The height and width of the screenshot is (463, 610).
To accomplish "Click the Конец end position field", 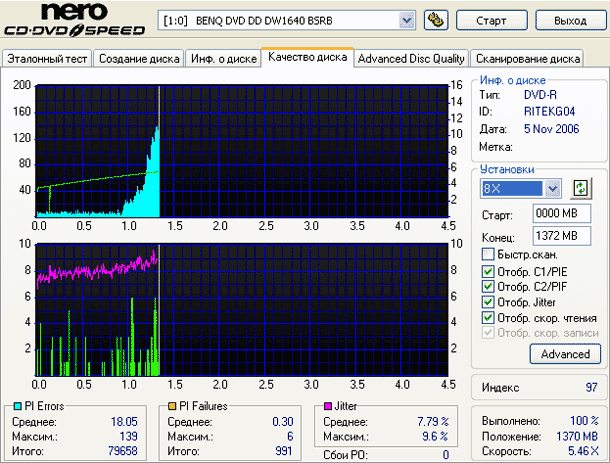I will coord(555,236).
